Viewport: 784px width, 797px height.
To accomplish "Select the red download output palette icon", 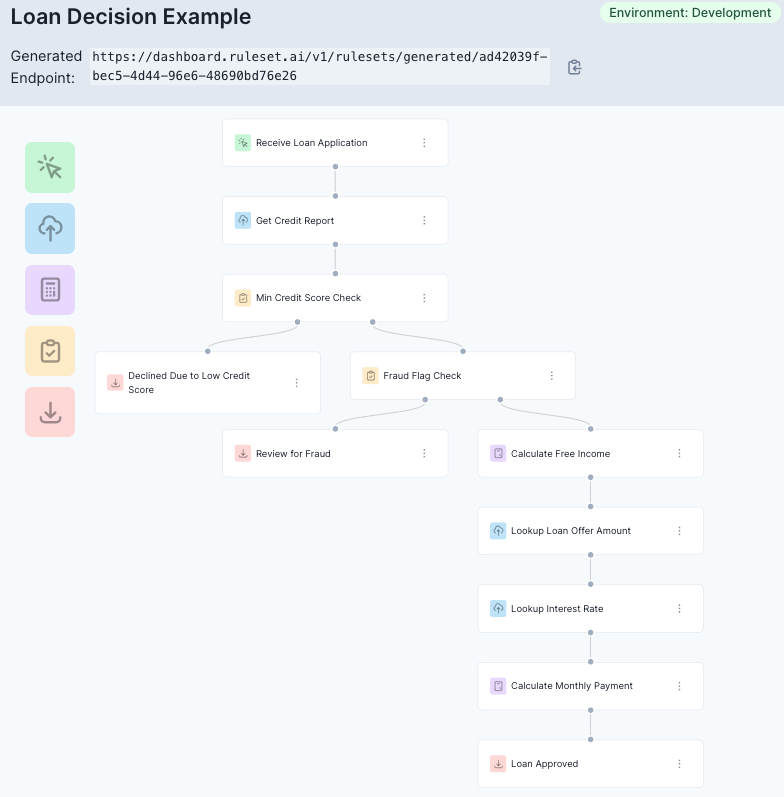I will pyautogui.click(x=50, y=412).
